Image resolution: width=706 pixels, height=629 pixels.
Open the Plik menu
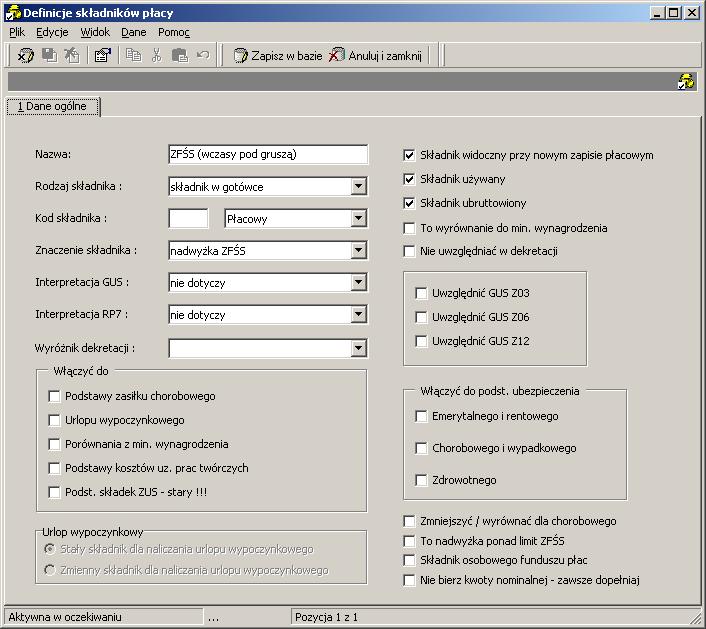17,32
